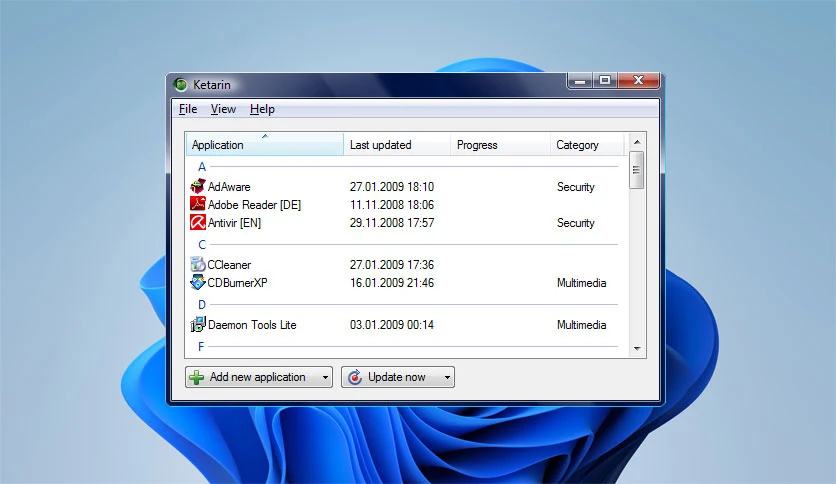Click the refresh icon on Update now

pos(355,377)
